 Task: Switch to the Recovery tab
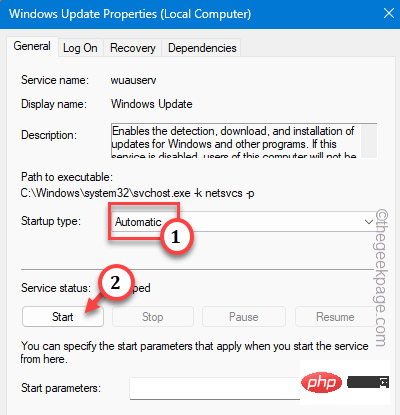point(133,48)
